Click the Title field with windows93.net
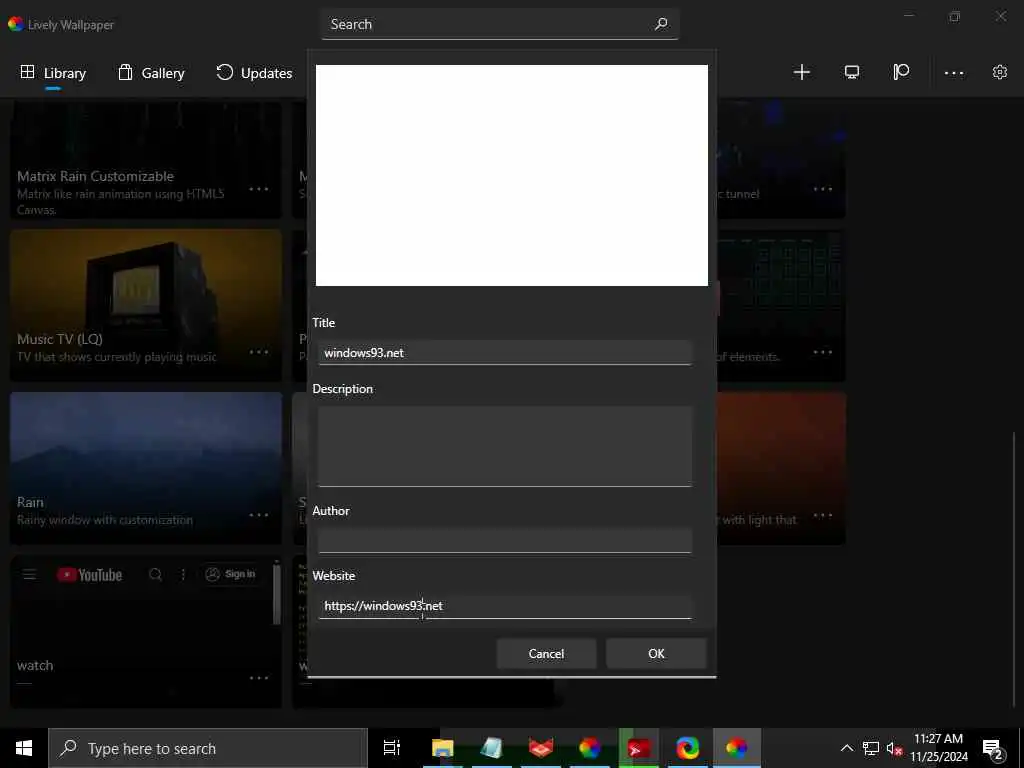 click(504, 353)
